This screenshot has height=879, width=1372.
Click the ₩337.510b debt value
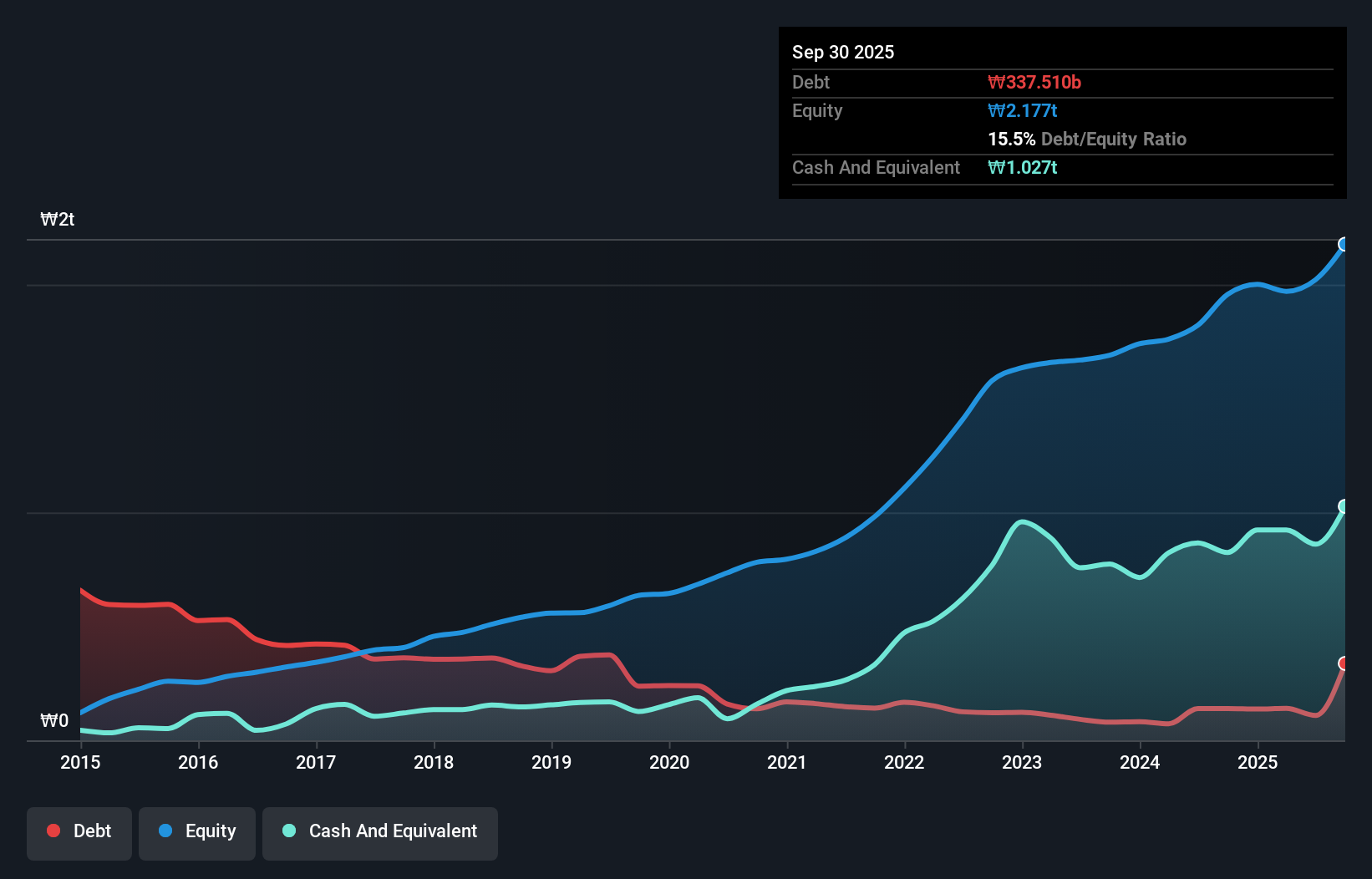(1034, 82)
